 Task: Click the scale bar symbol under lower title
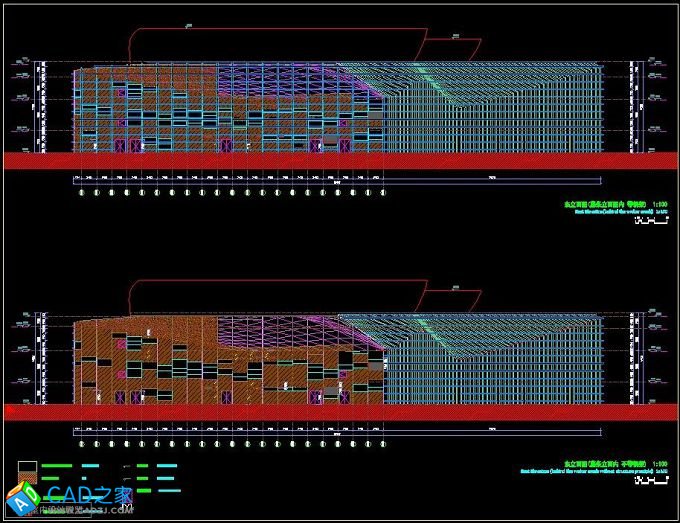651,480
